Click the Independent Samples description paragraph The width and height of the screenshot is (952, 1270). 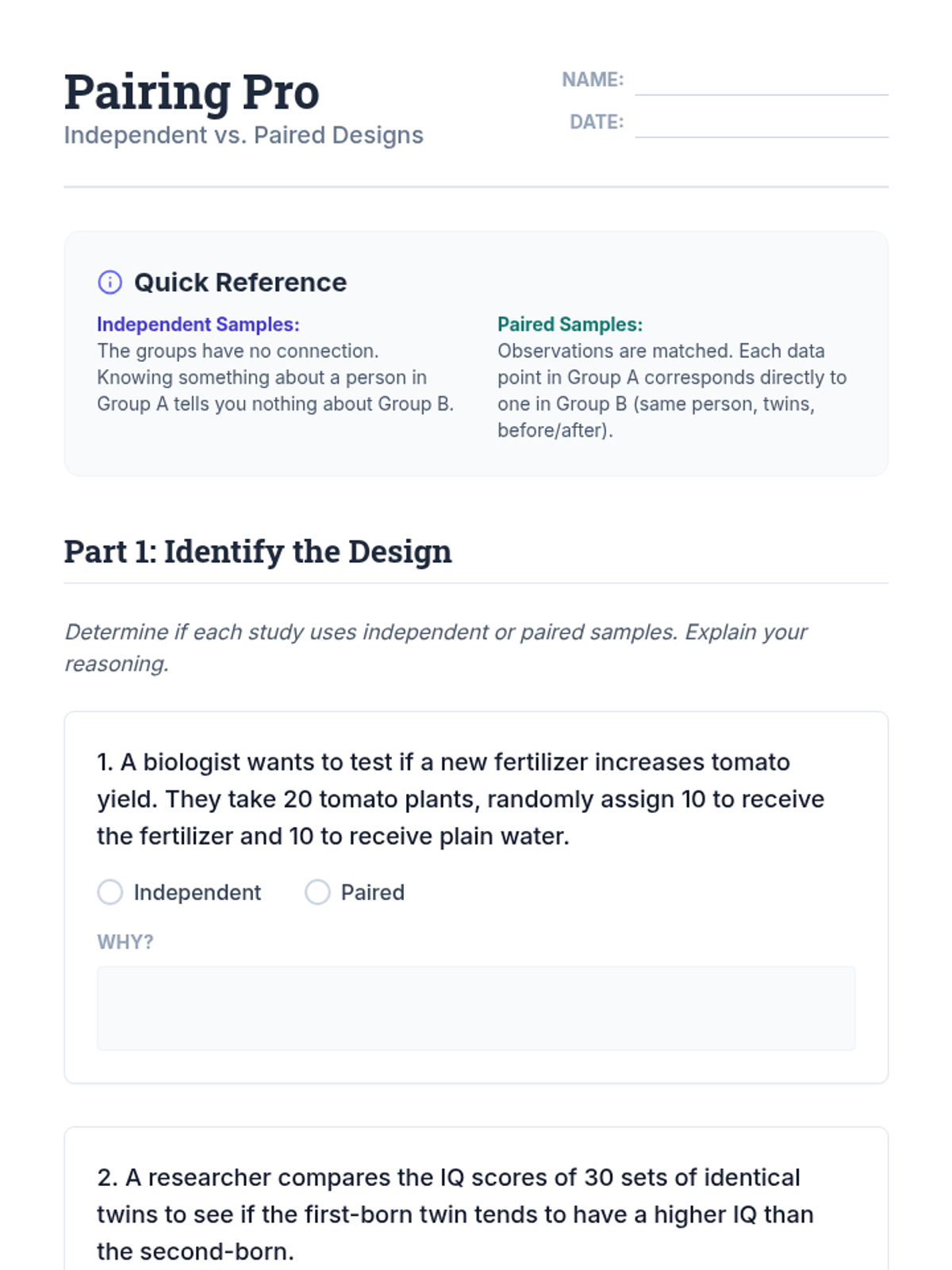tap(275, 378)
